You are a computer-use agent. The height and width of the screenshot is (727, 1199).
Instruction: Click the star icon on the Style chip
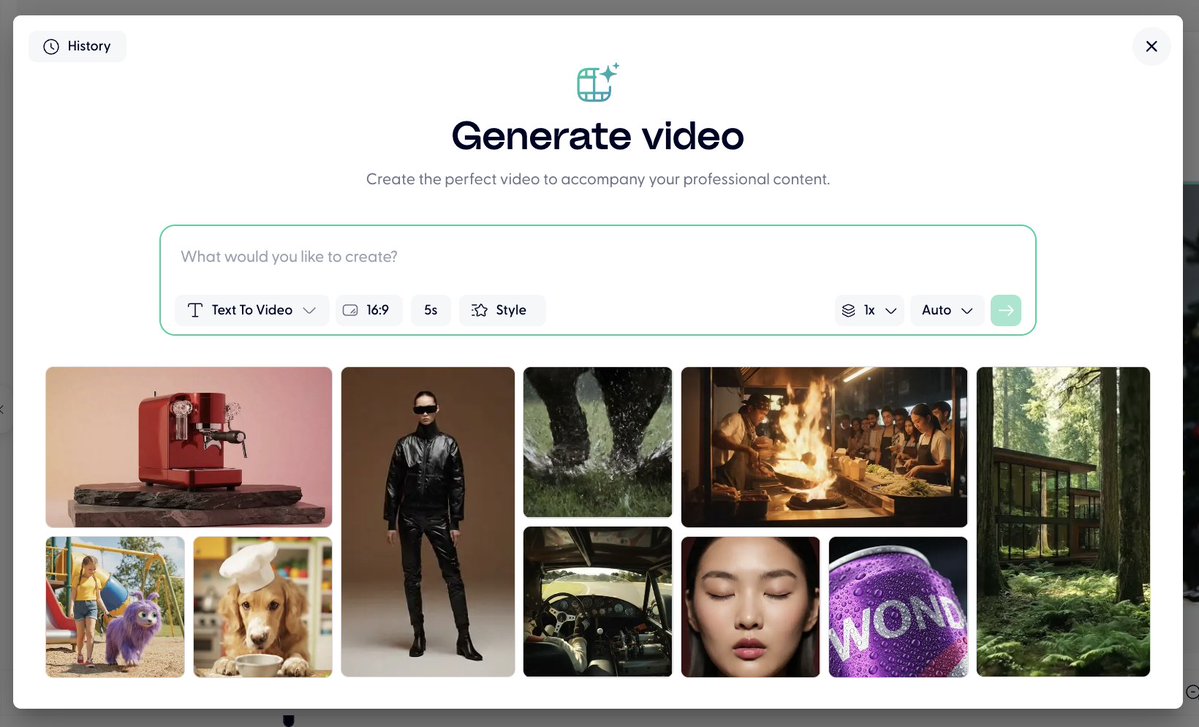tap(478, 310)
